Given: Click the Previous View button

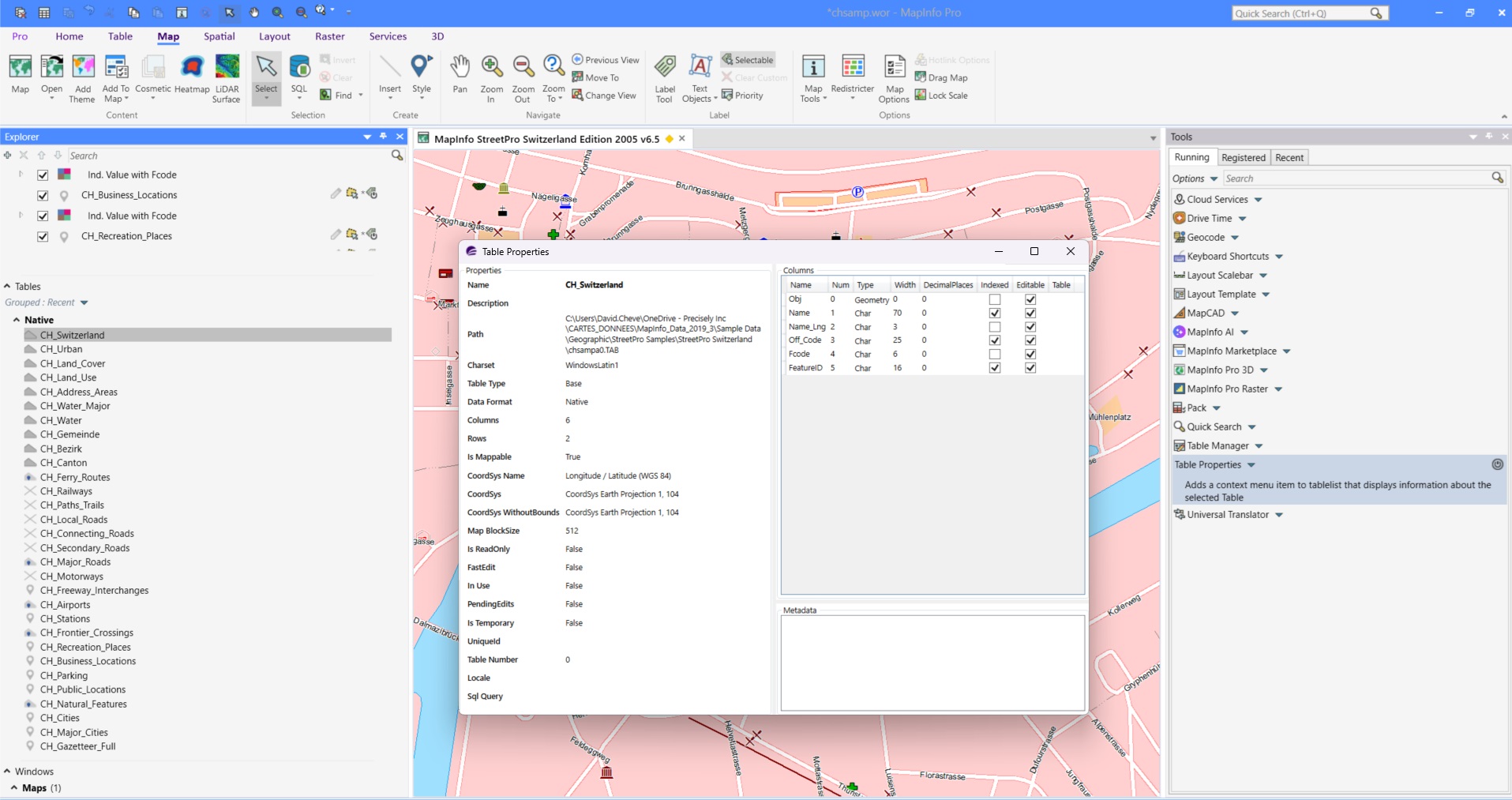Looking at the screenshot, I should pyautogui.click(x=606, y=60).
